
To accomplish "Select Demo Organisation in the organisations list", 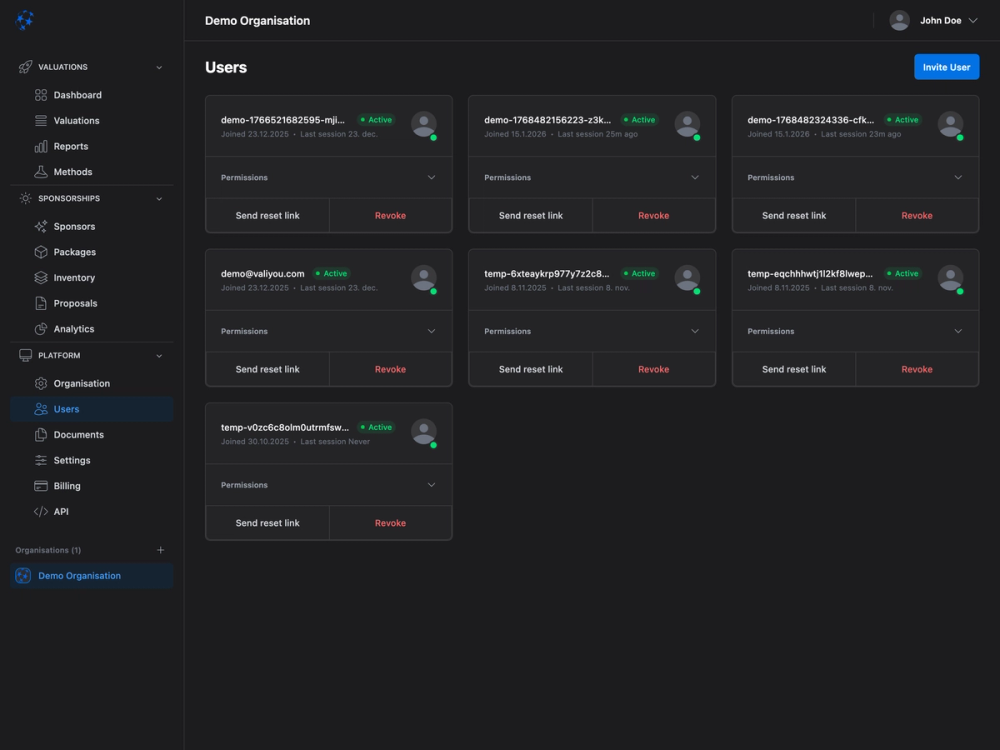I will click(x=79, y=575).
